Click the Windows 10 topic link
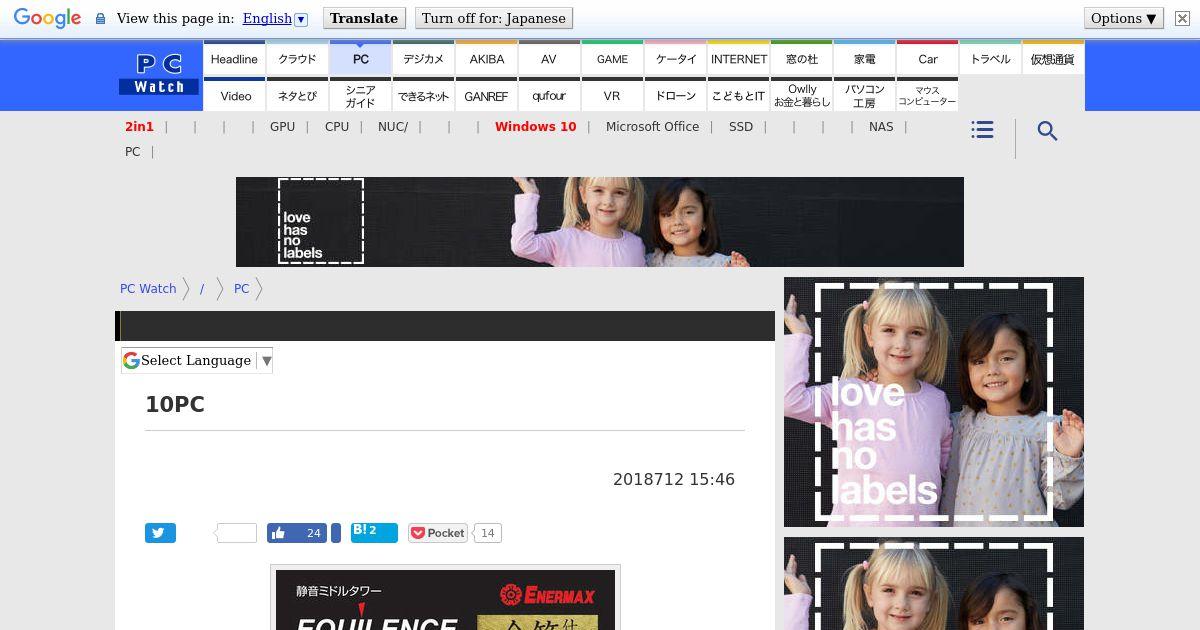 coord(535,127)
